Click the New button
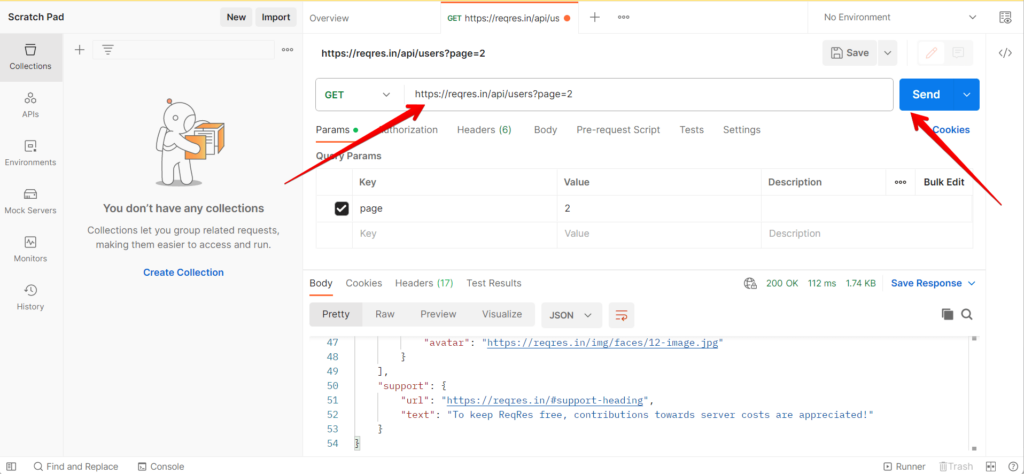 pyautogui.click(x=236, y=18)
